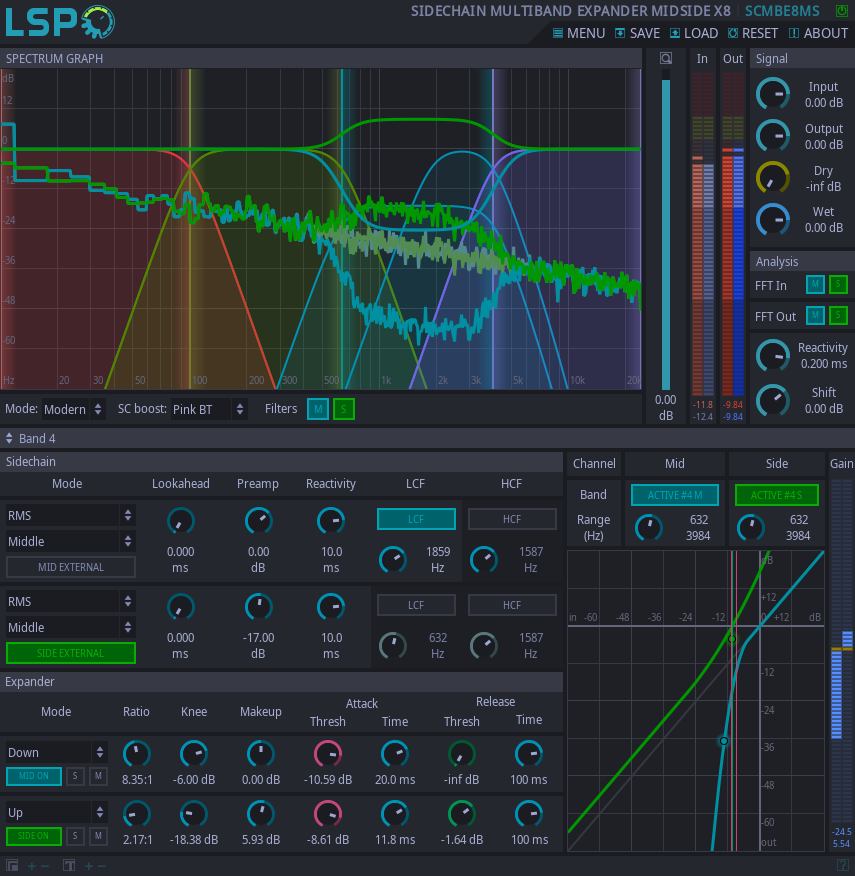Click the zoom magnifier icon above the zoom fader

coord(666,58)
